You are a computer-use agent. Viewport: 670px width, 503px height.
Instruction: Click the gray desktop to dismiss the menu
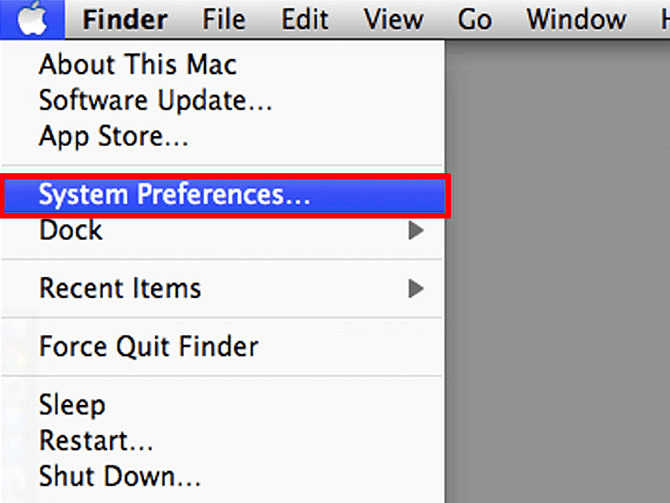(x=557, y=272)
